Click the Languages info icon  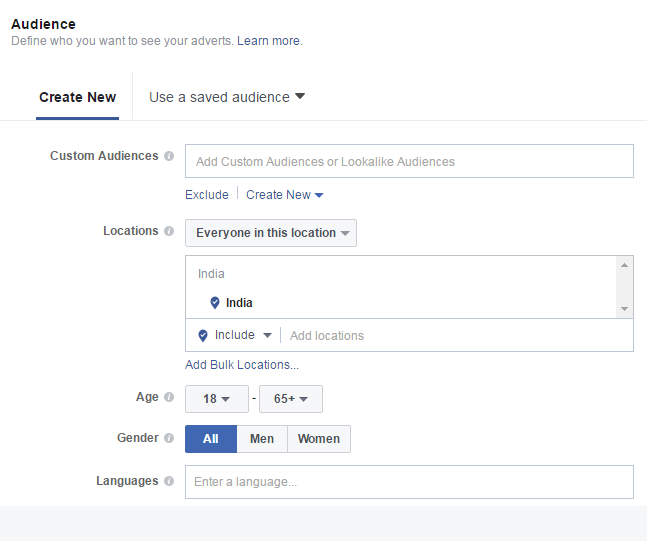point(169,481)
